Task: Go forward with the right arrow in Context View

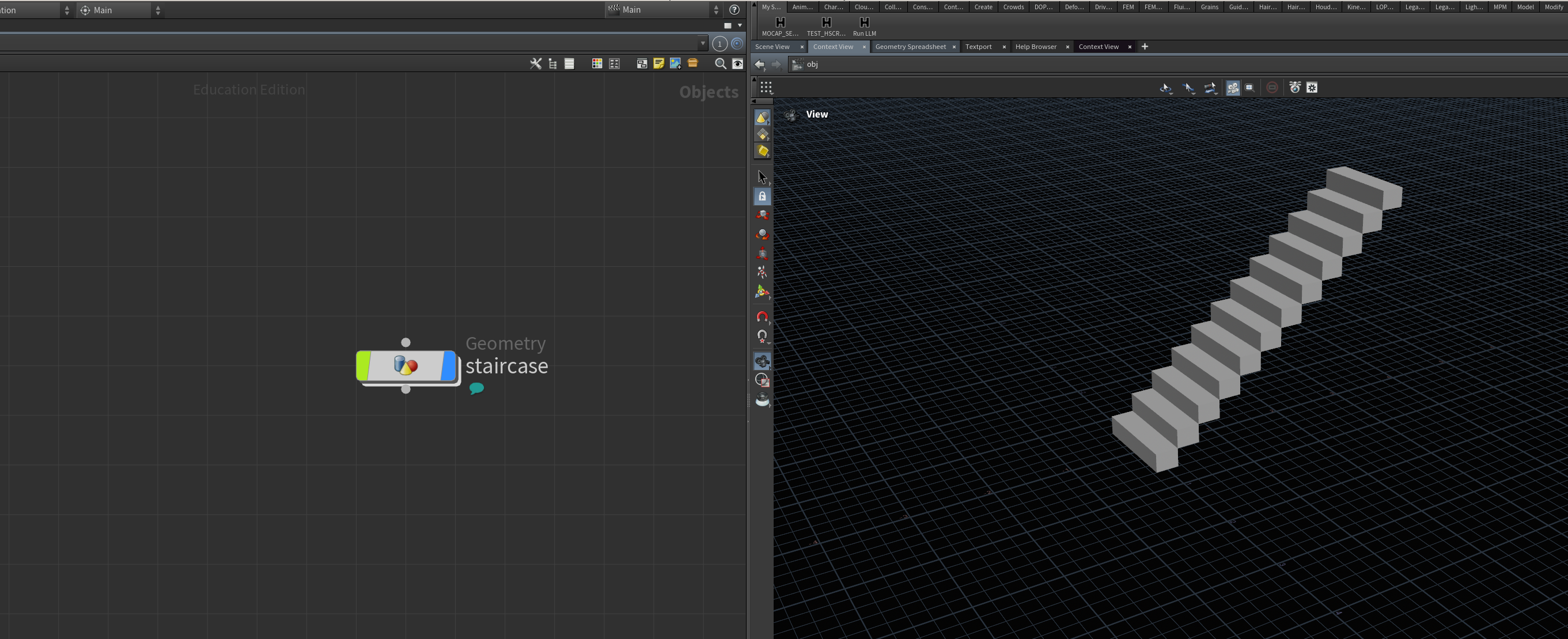Action: click(776, 65)
